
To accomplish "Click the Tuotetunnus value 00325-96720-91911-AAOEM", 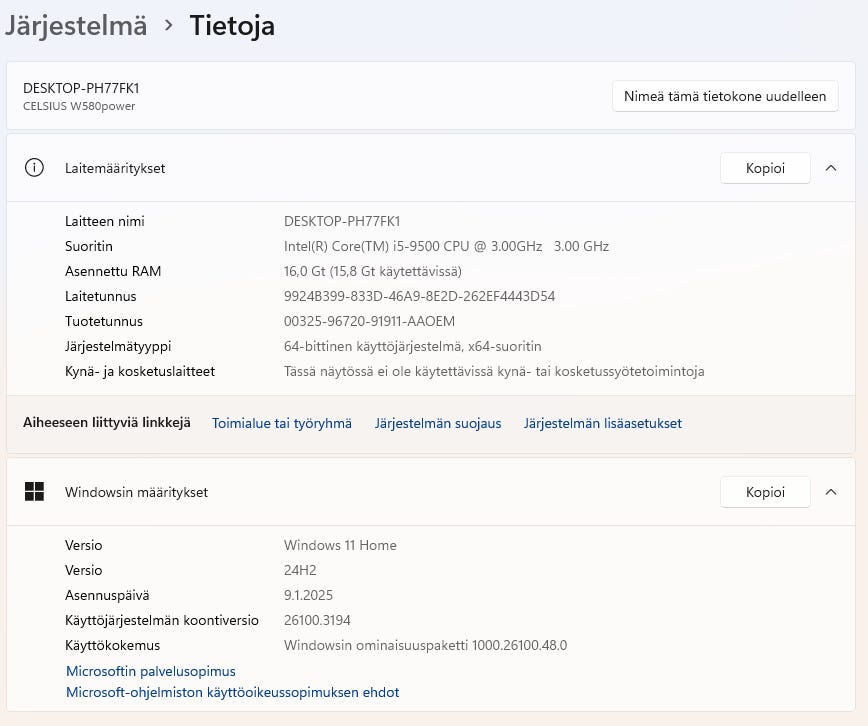I will coord(369,321).
